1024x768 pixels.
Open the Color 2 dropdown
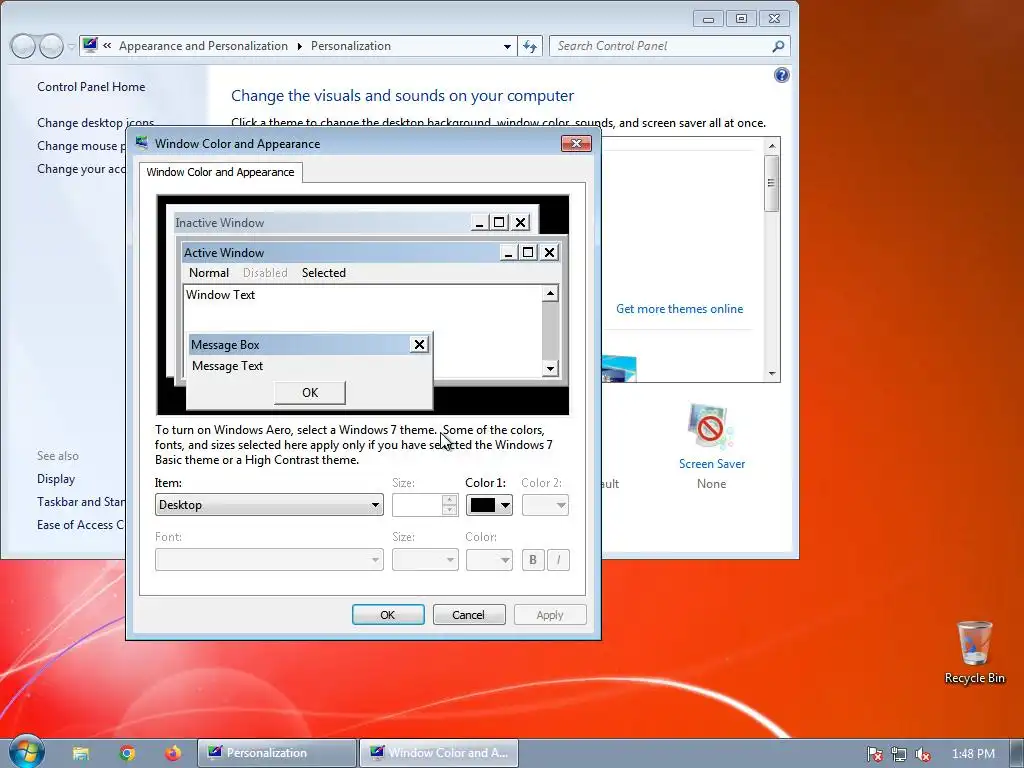click(x=545, y=505)
